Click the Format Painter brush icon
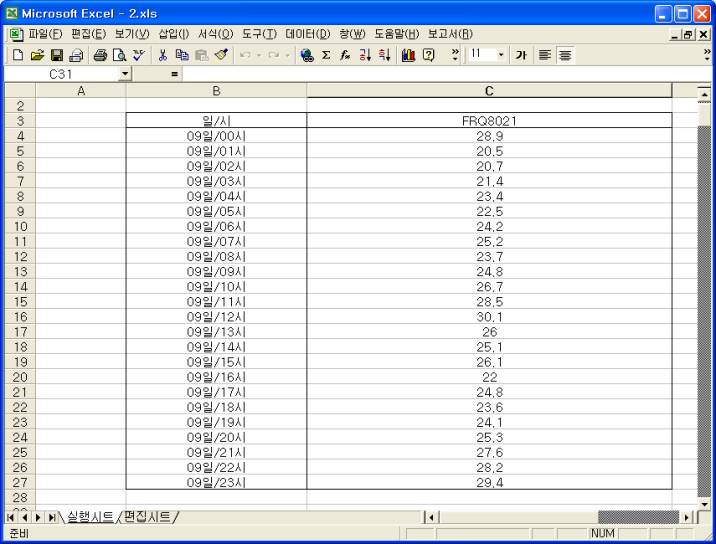Viewport: 716px width, 544px height. click(219, 54)
